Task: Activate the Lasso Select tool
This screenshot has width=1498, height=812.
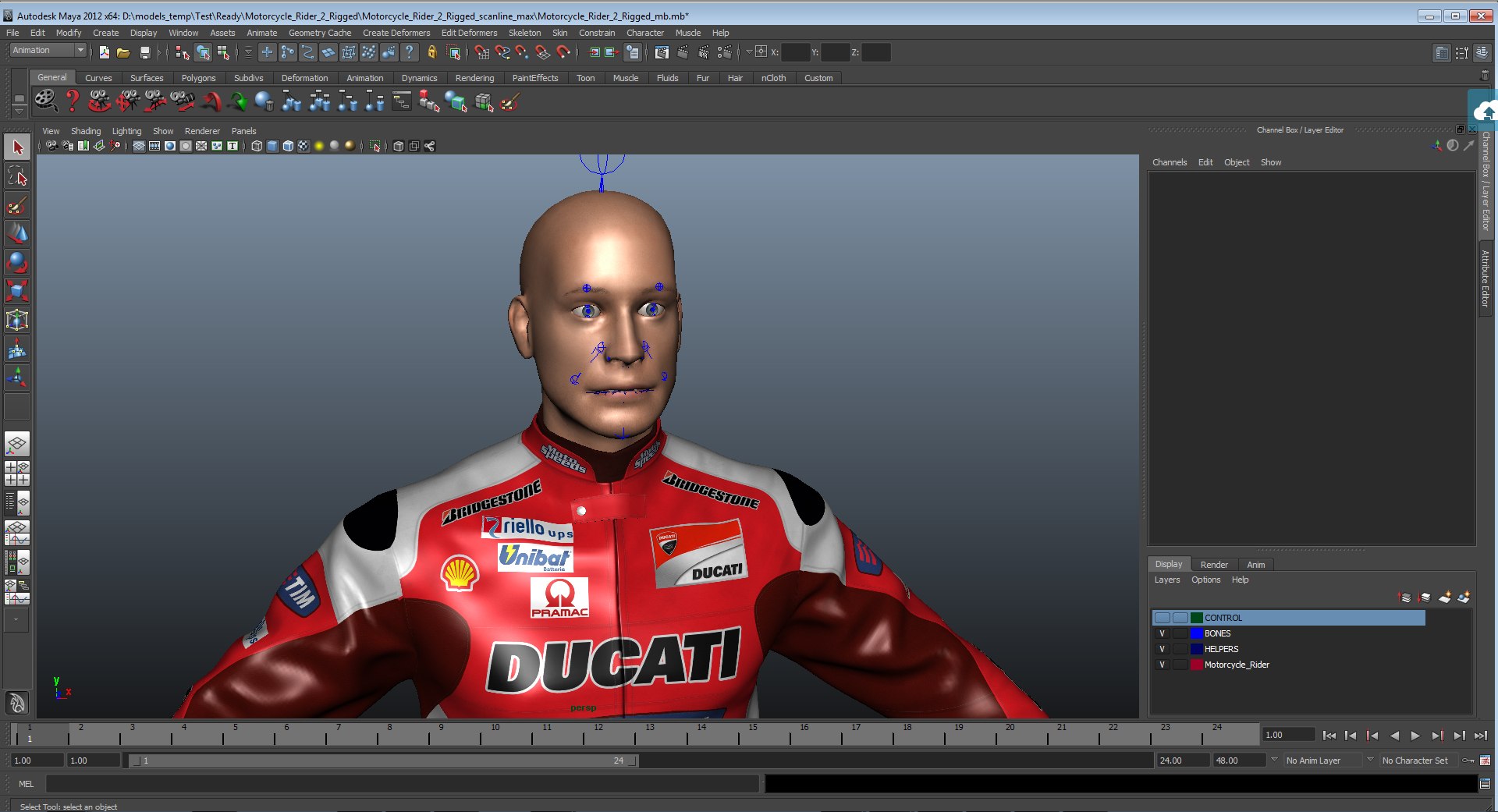Action: (17, 176)
